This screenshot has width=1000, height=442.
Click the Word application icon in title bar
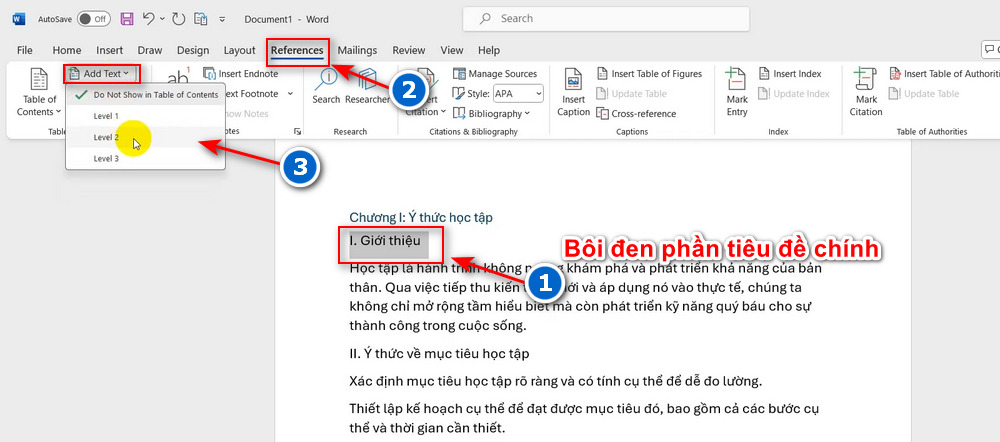tap(18, 19)
